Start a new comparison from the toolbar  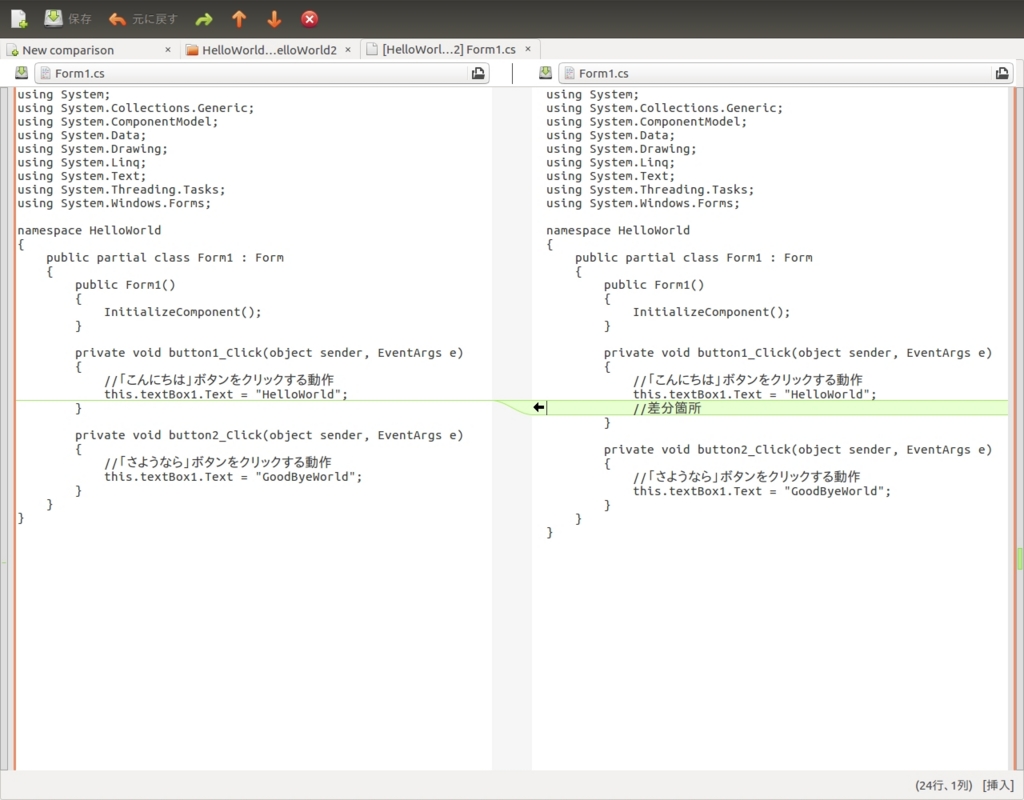tap(17, 17)
